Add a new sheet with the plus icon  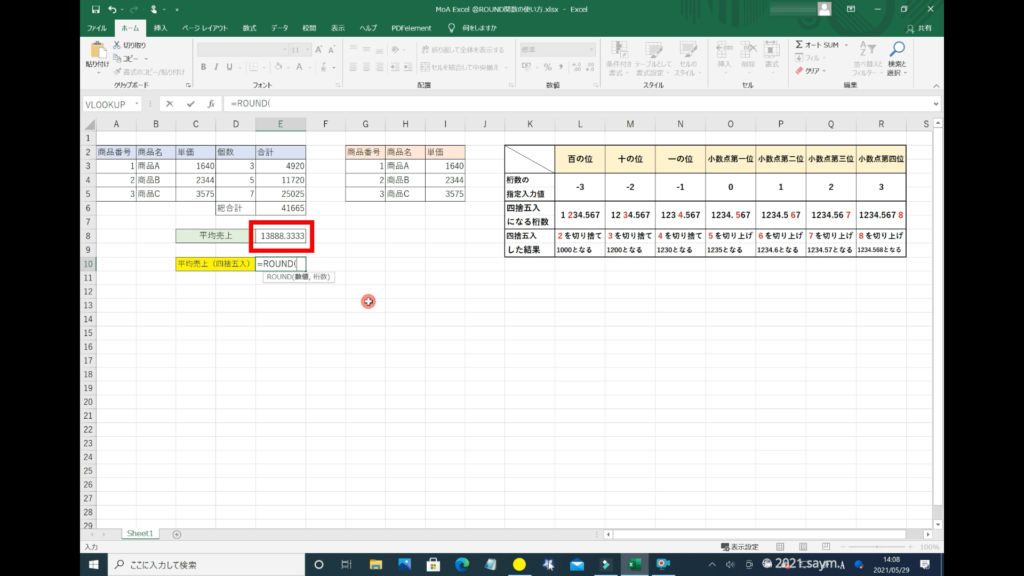pos(177,534)
